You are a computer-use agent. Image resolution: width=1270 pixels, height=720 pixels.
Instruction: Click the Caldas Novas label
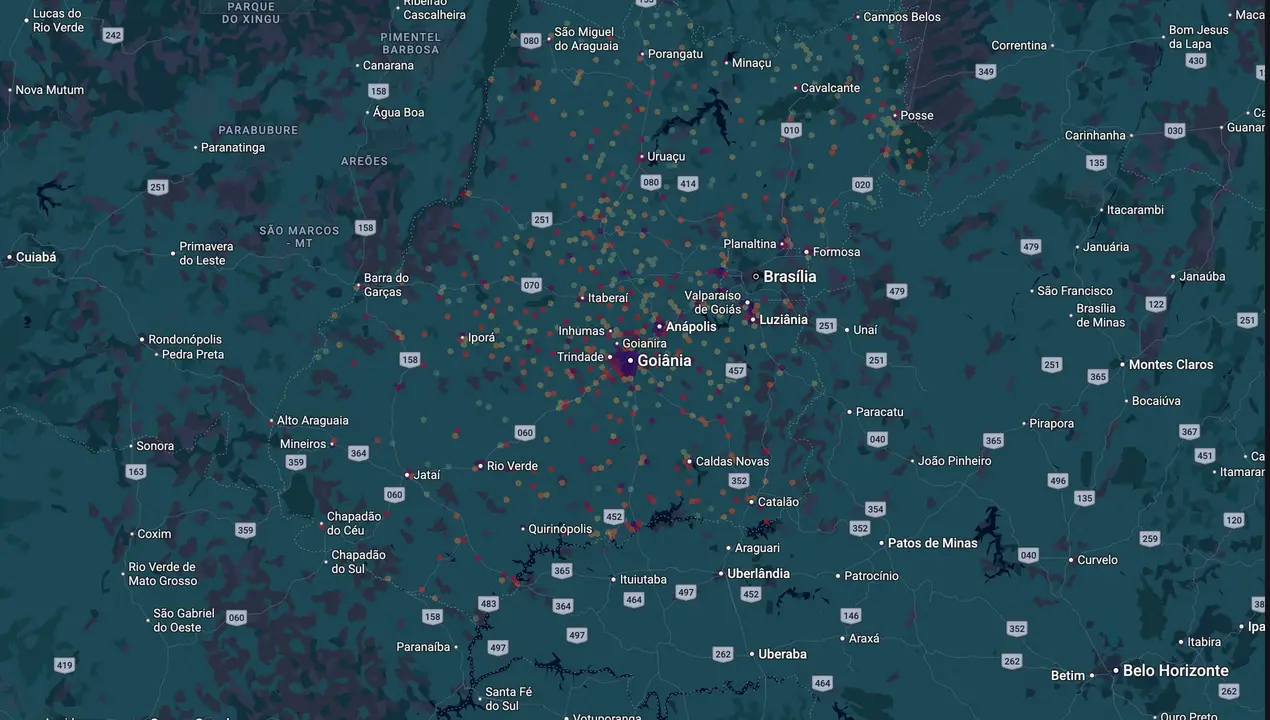[733, 461]
